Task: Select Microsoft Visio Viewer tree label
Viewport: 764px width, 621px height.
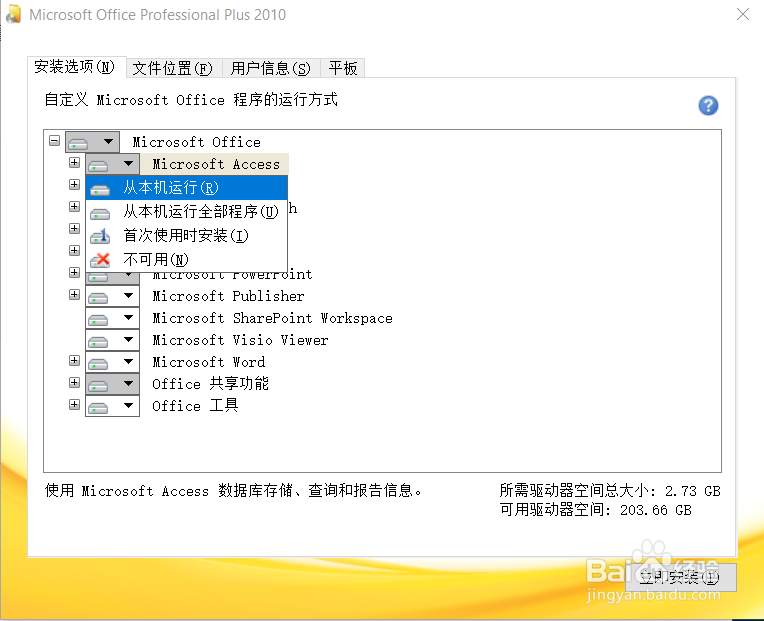Action: (x=240, y=340)
